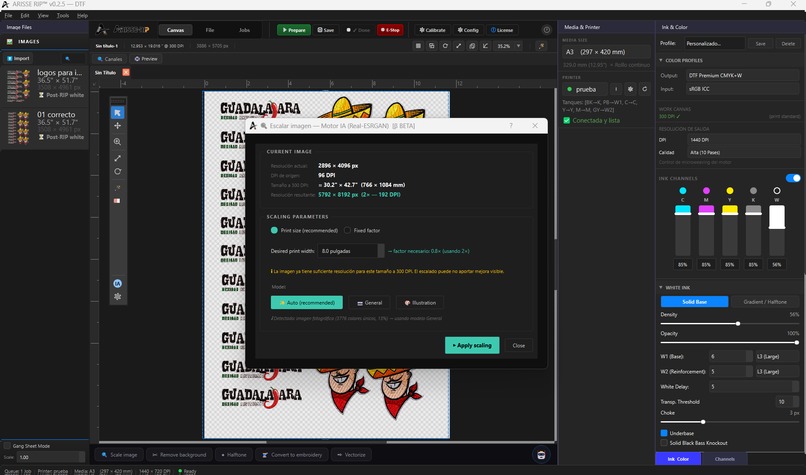
Task: Toggle the cyan C channel dot
Action: click(683, 191)
